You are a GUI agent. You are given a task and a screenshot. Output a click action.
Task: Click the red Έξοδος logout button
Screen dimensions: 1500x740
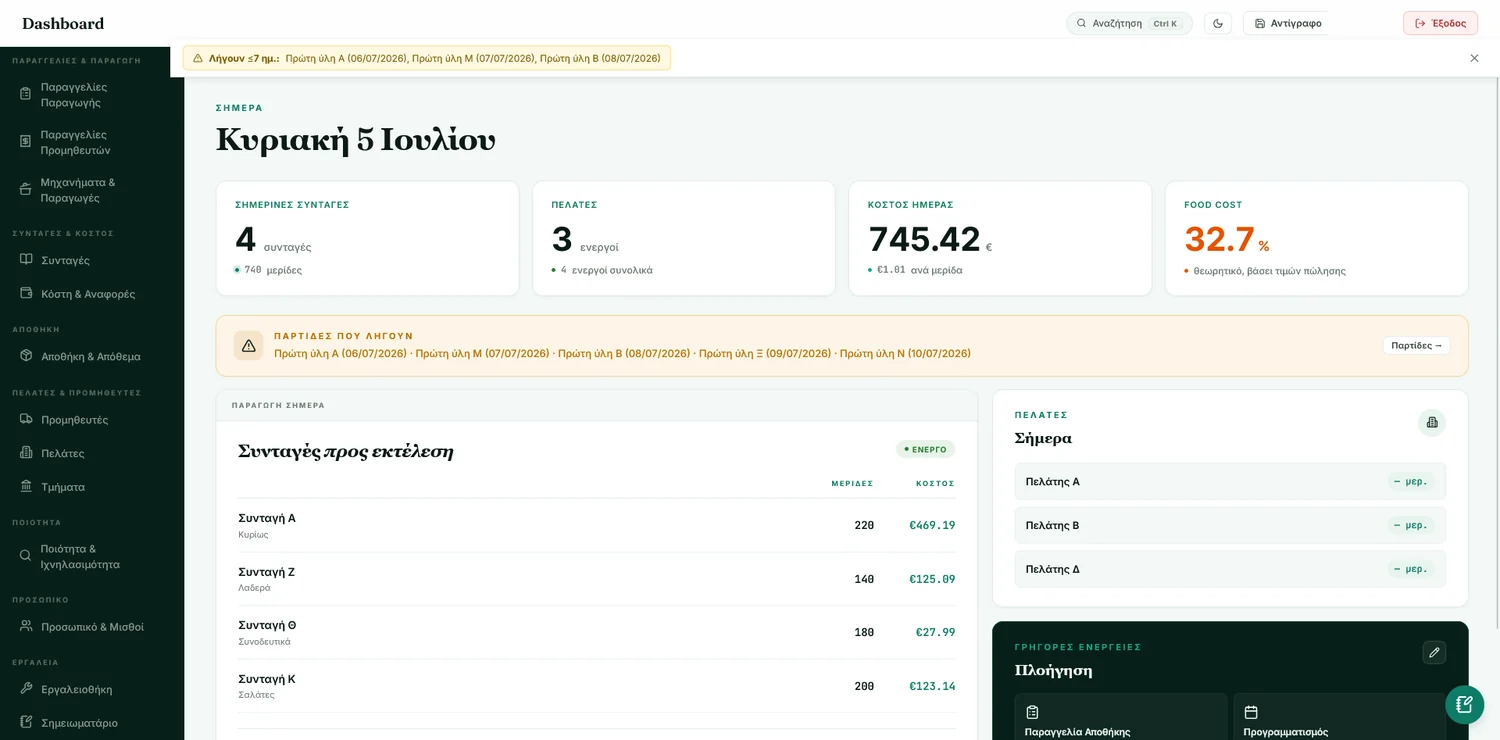click(1440, 23)
